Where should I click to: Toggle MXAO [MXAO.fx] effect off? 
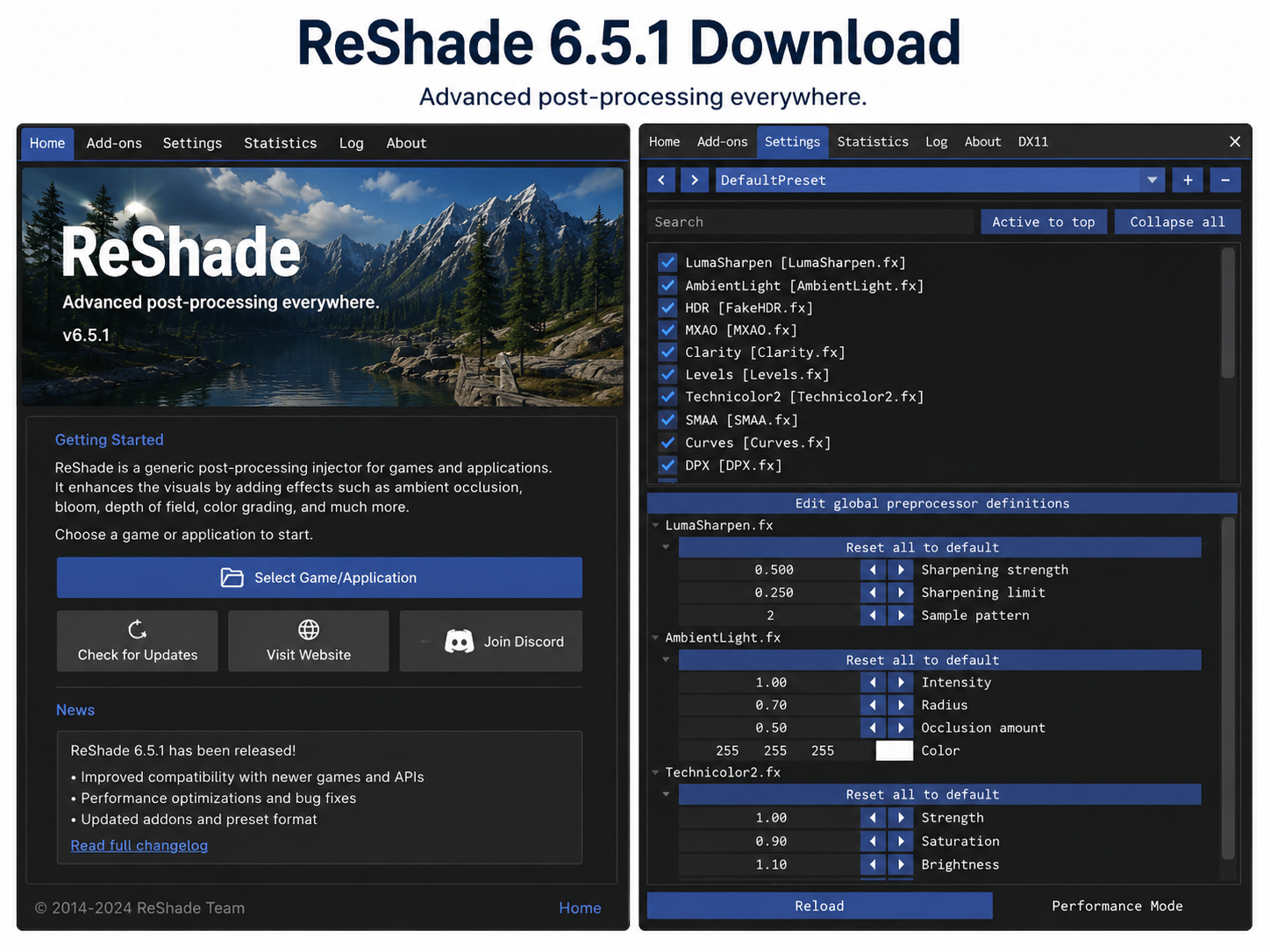point(667,330)
